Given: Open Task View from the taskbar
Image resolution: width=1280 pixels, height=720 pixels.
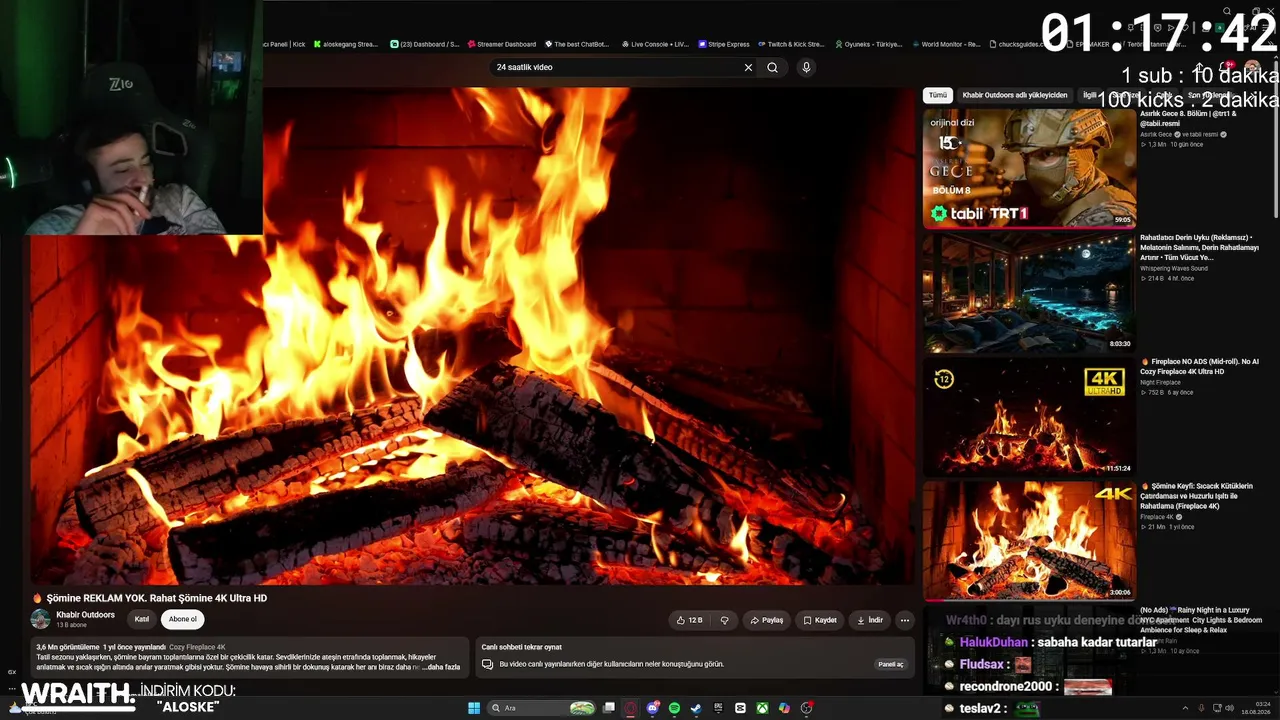Looking at the screenshot, I should (x=608, y=708).
